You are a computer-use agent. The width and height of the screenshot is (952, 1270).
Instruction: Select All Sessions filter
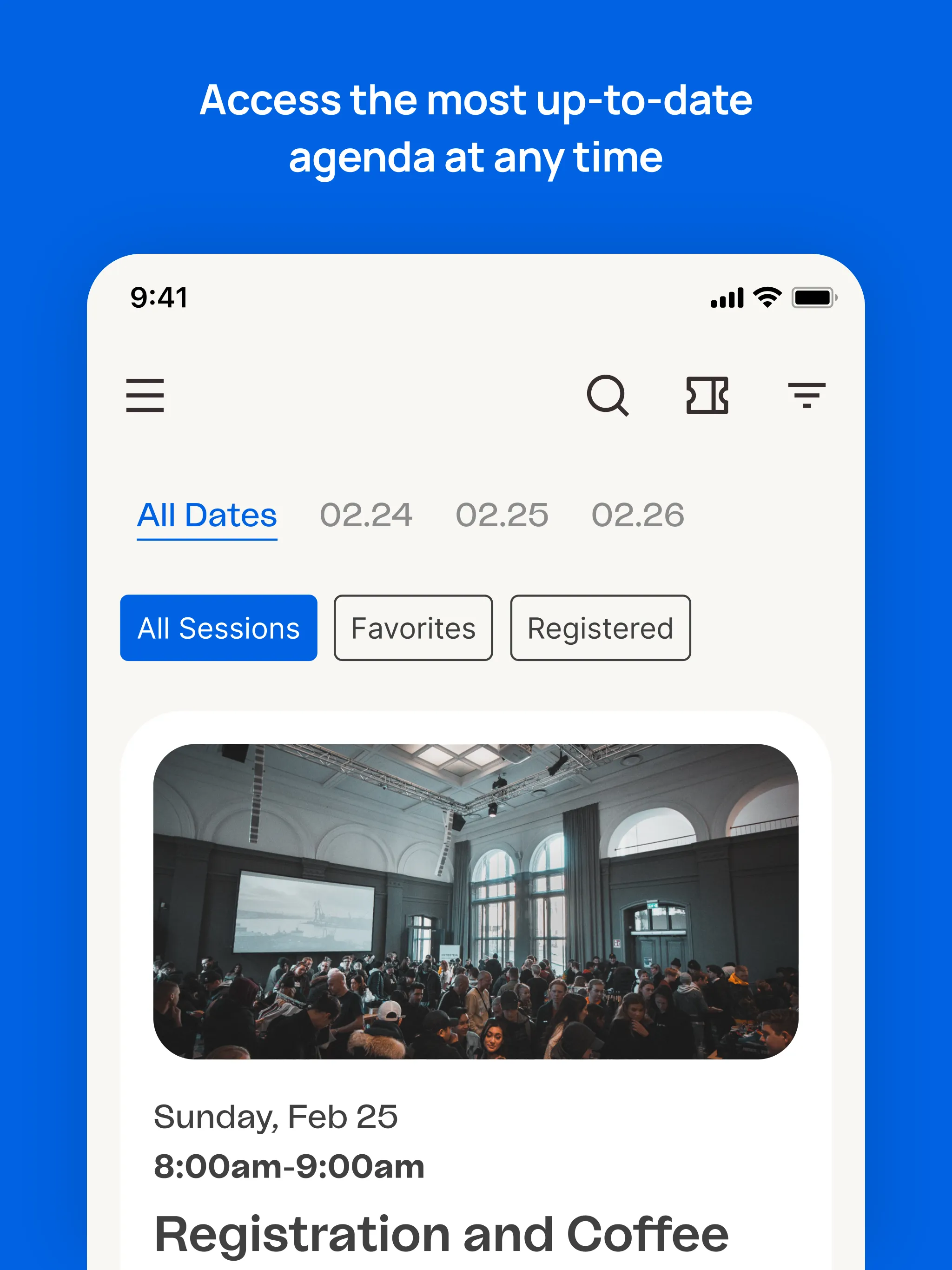point(218,627)
